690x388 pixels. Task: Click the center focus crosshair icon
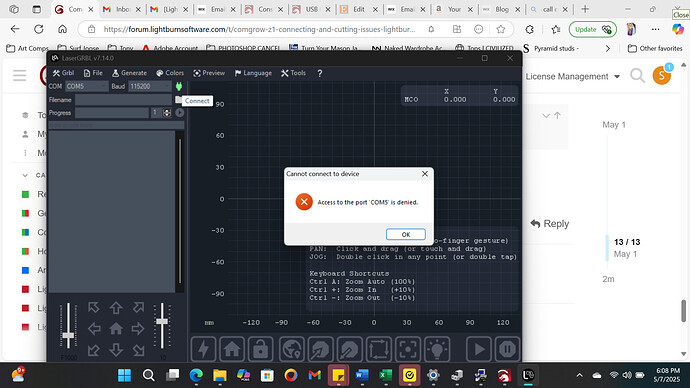pos(408,349)
